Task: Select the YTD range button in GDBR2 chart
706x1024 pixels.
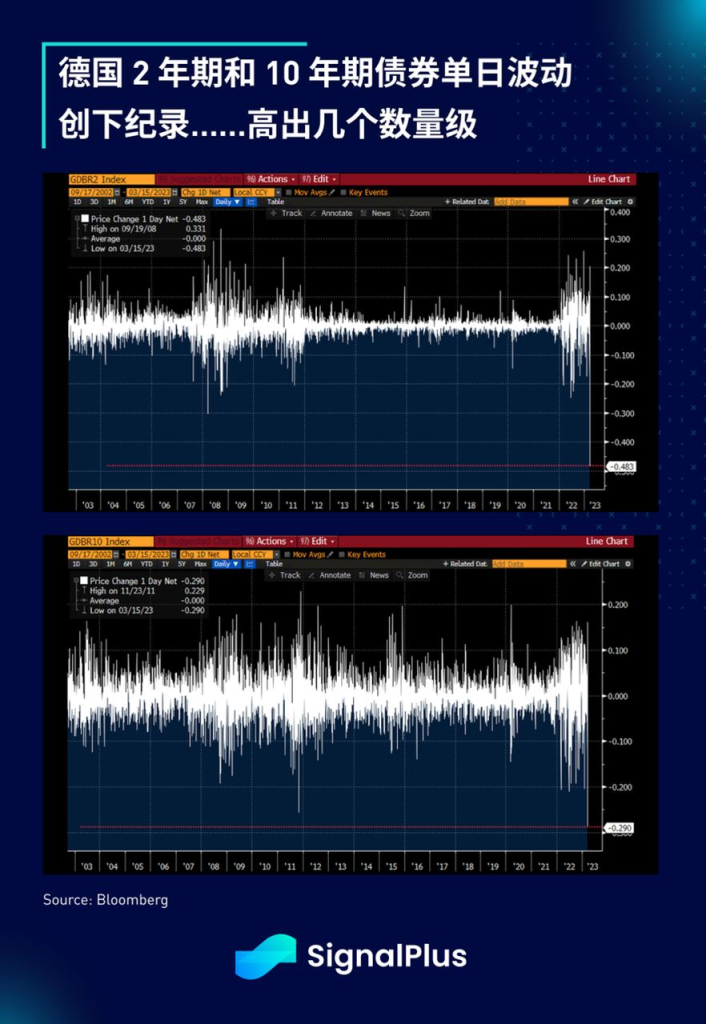Action: (148, 202)
